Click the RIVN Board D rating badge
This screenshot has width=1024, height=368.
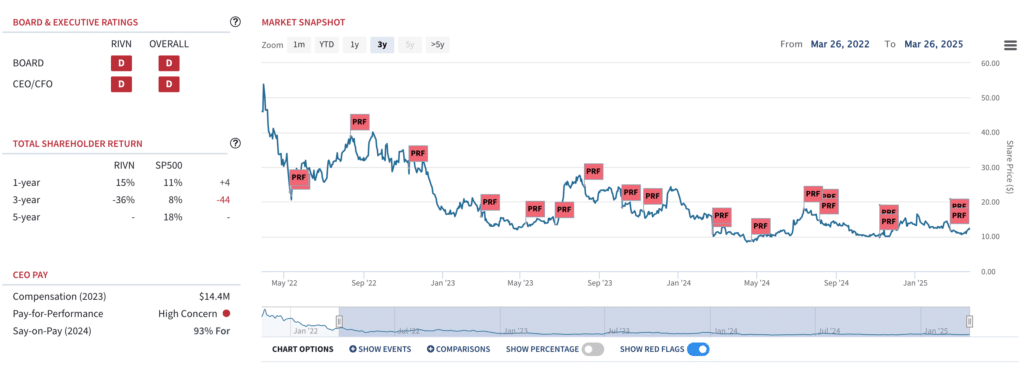point(121,63)
